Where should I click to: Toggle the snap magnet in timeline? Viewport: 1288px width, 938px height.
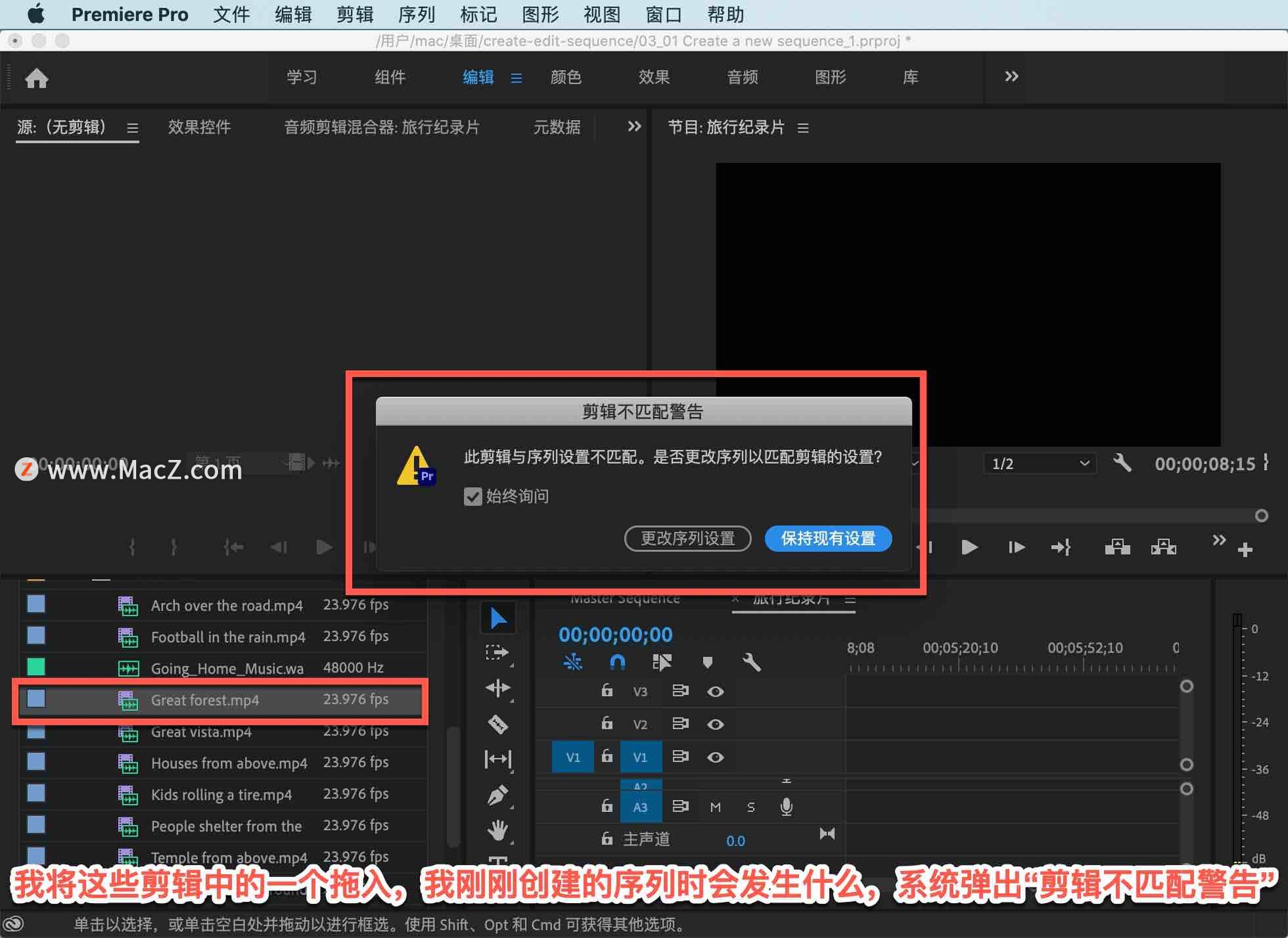[x=617, y=662]
